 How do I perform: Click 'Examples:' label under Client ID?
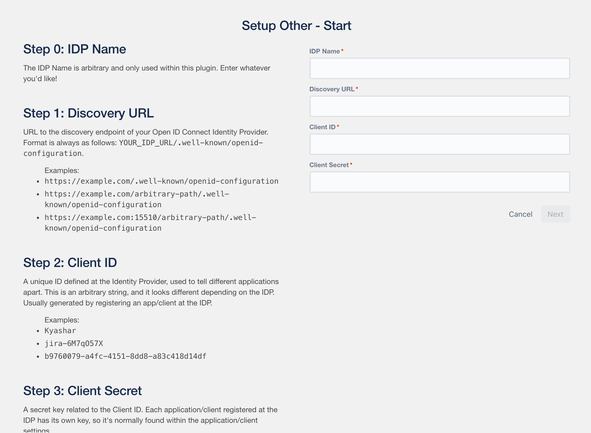62,320
